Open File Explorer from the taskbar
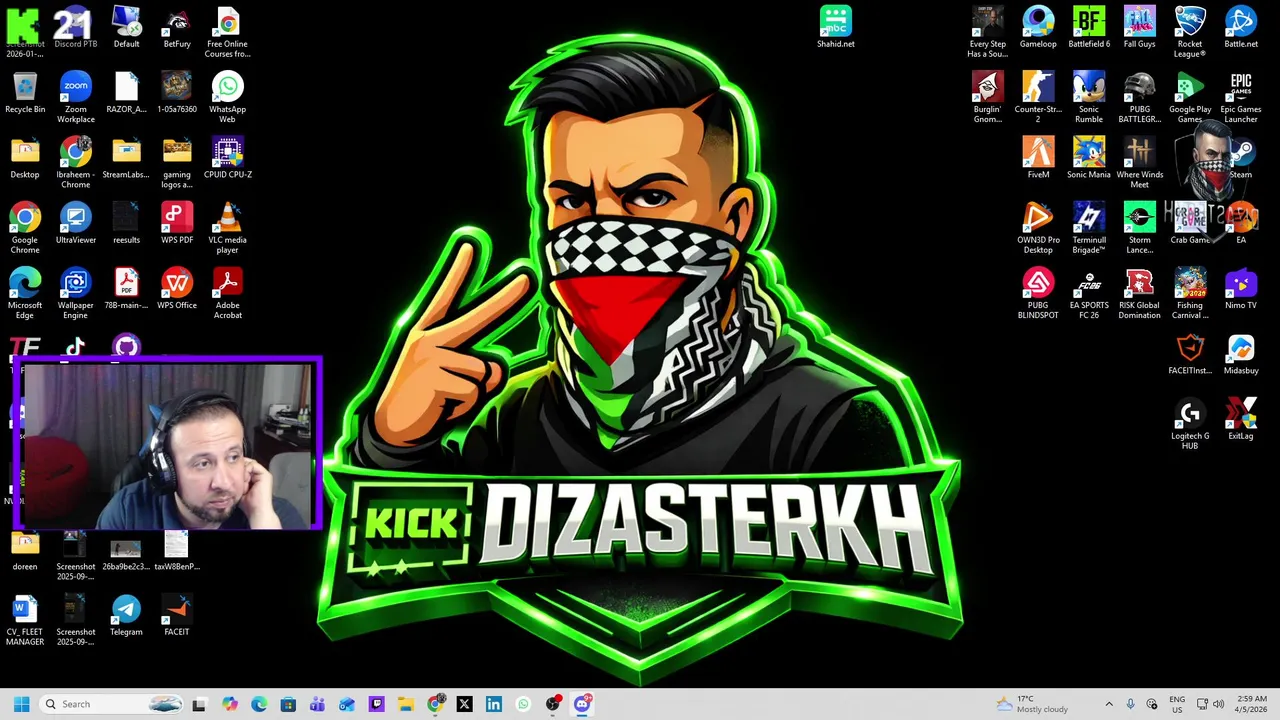The image size is (1280, 720). [405, 704]
